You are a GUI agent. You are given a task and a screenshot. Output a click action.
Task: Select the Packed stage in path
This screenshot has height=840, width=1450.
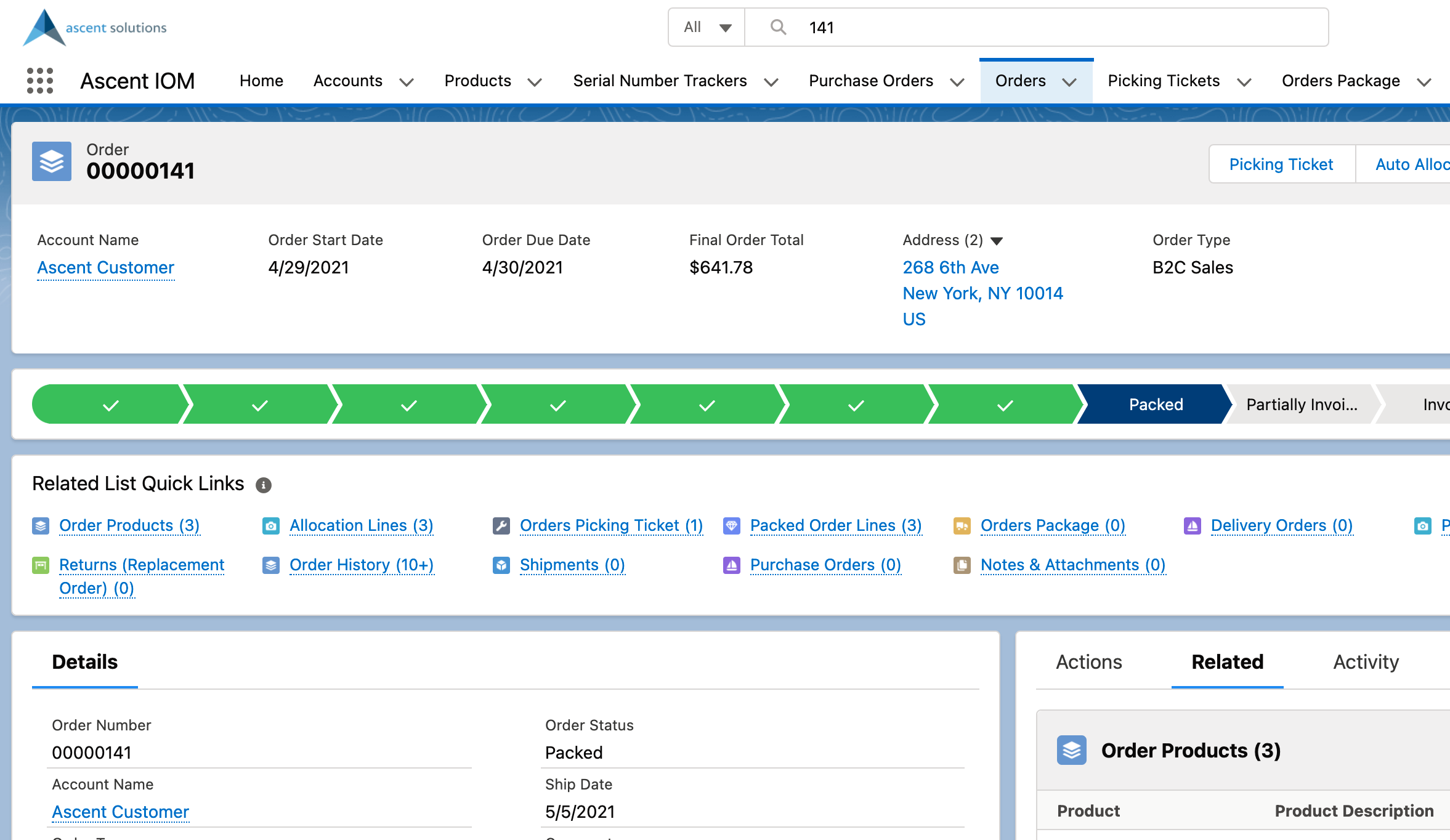pos(1156,405)
